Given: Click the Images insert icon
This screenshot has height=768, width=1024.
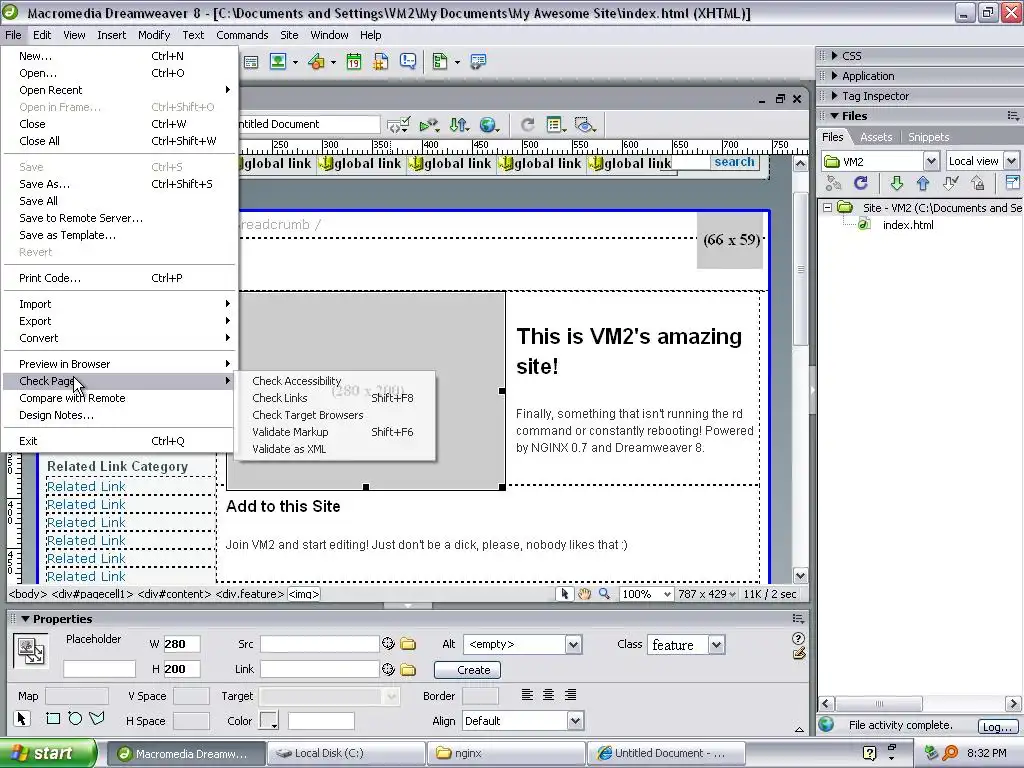Looking at the screenshot, I should (278, 62).
